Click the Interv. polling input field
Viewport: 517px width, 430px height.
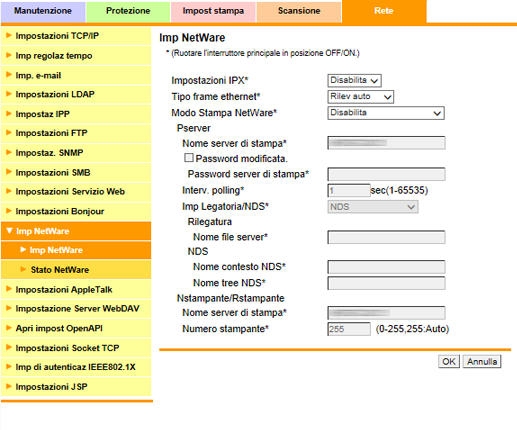(x=349, y=190)
